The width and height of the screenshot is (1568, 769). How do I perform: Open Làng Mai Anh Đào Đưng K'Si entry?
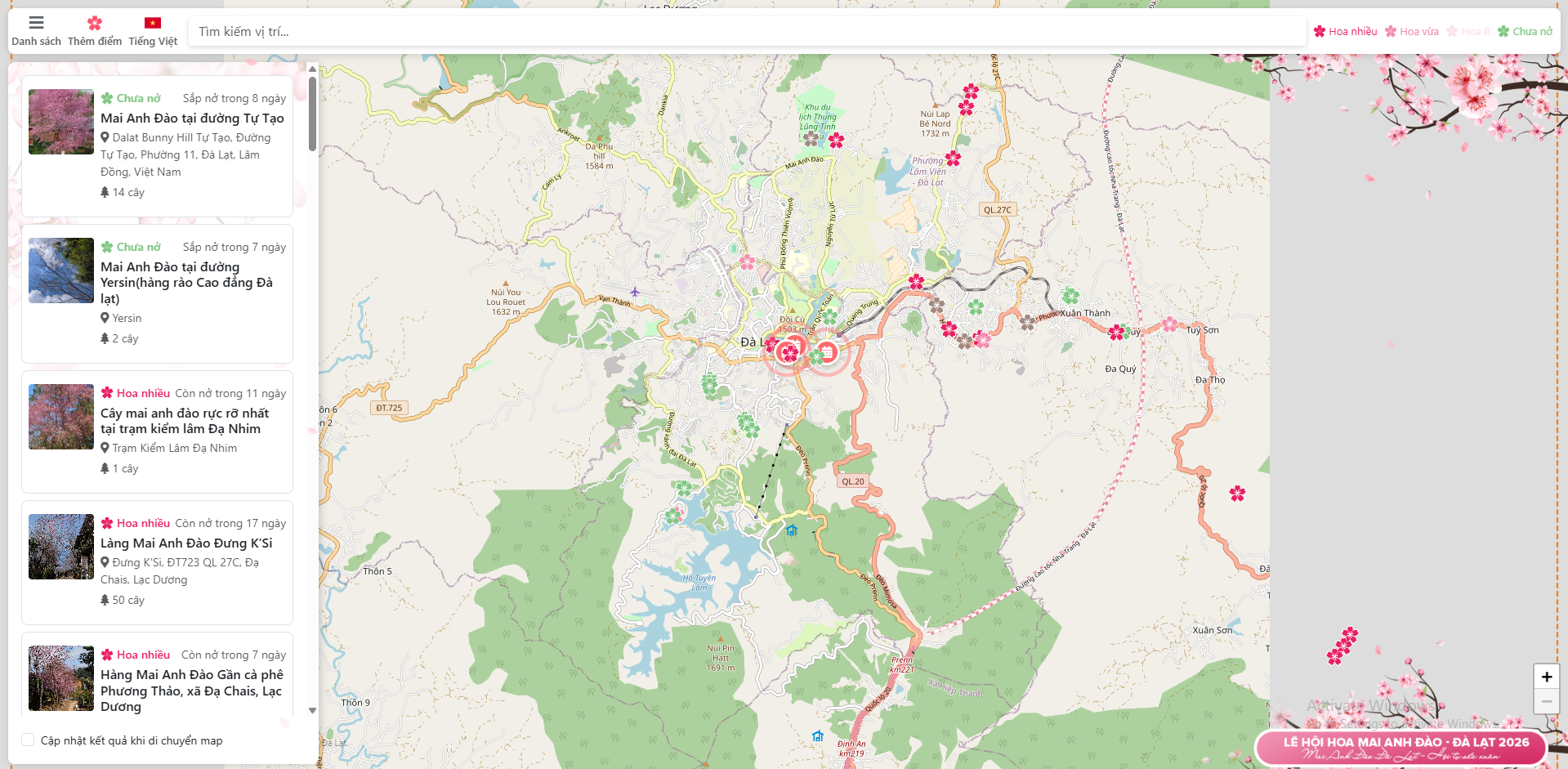186,543
